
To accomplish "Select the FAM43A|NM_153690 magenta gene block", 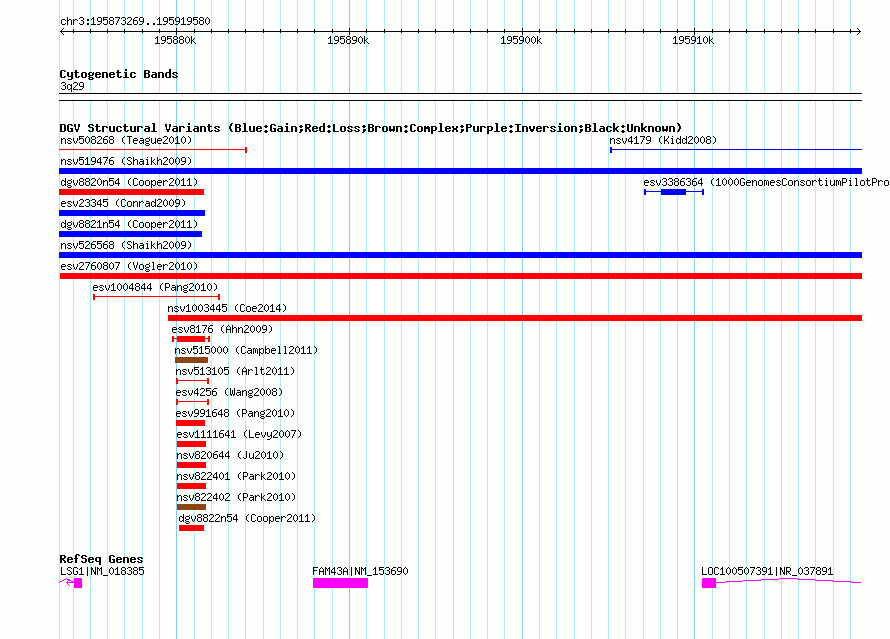I will tap(341, 583).
